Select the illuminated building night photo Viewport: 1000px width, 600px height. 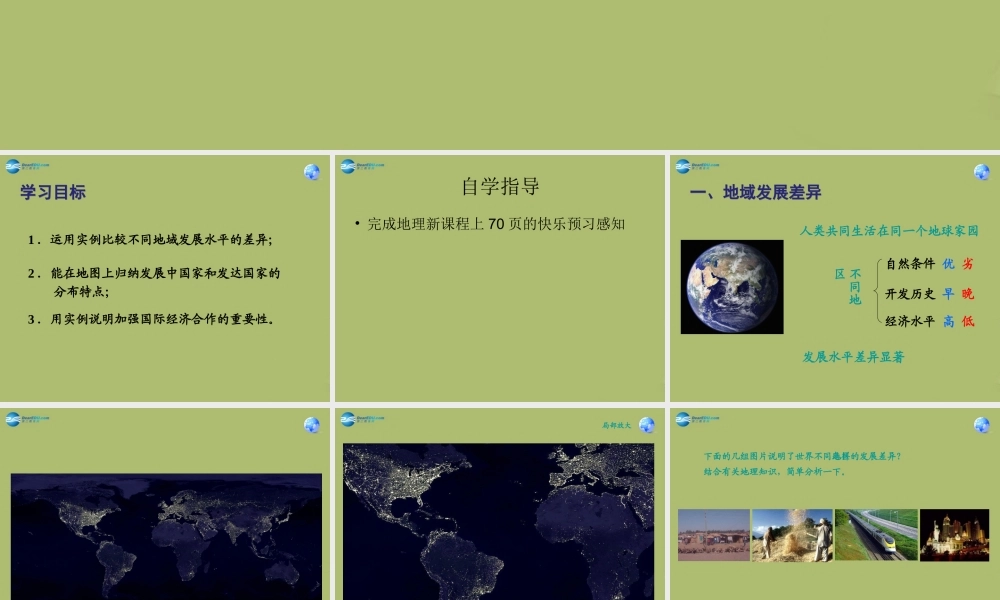click(x=954, y=535)
